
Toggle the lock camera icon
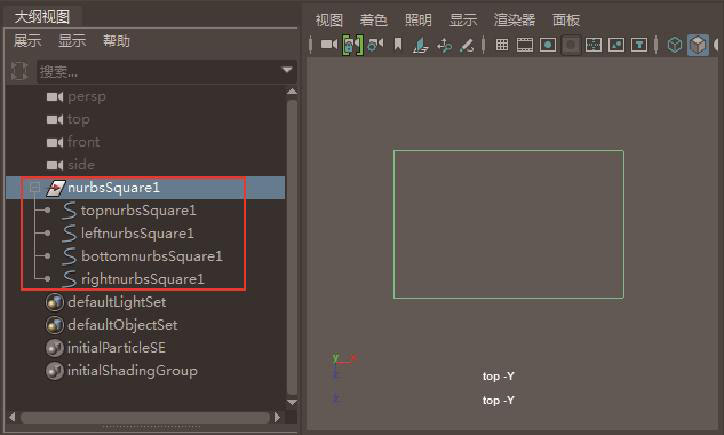pyautogui.click(x=352, y=45)
